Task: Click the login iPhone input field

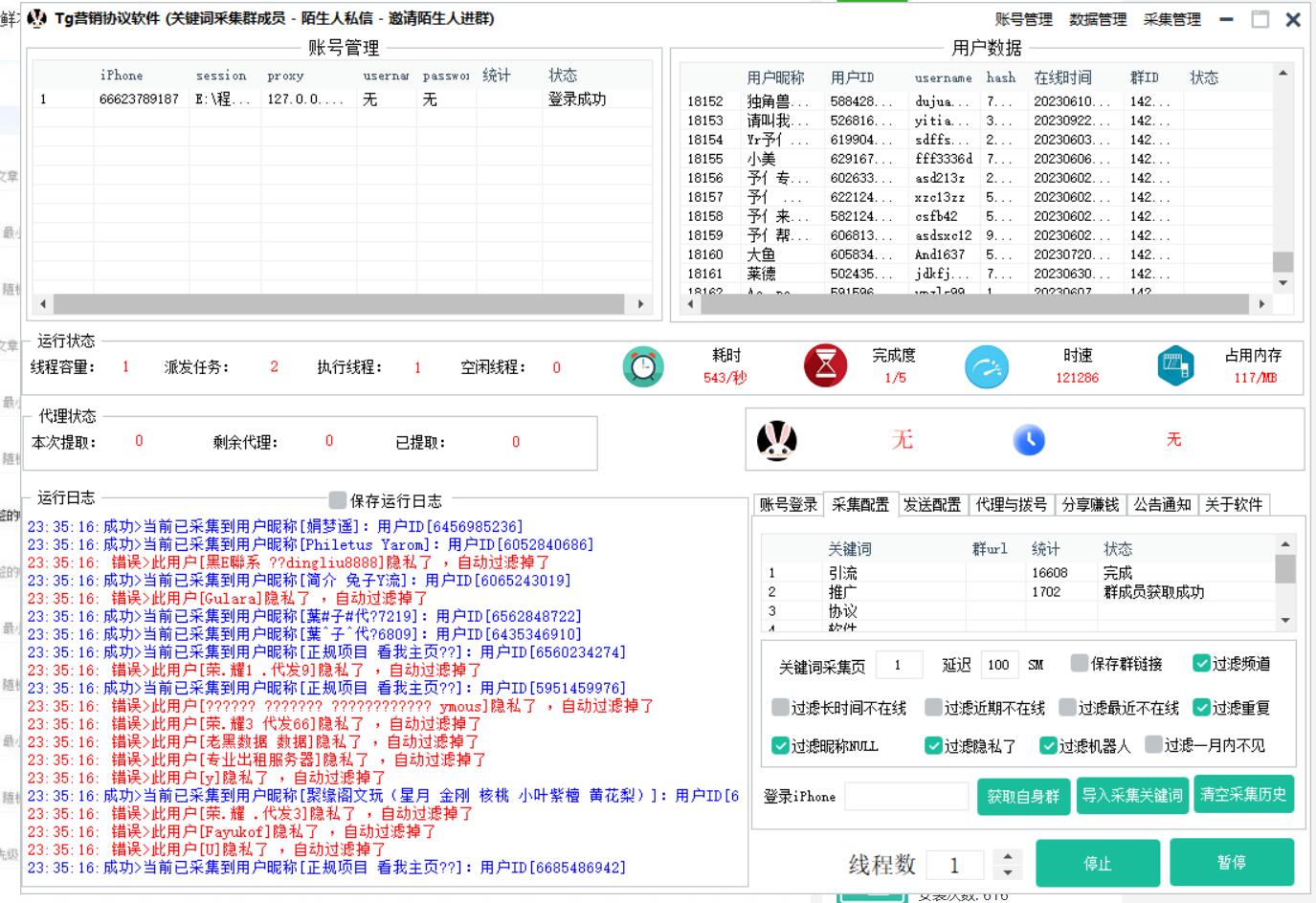Action: [x=905, y=797]
